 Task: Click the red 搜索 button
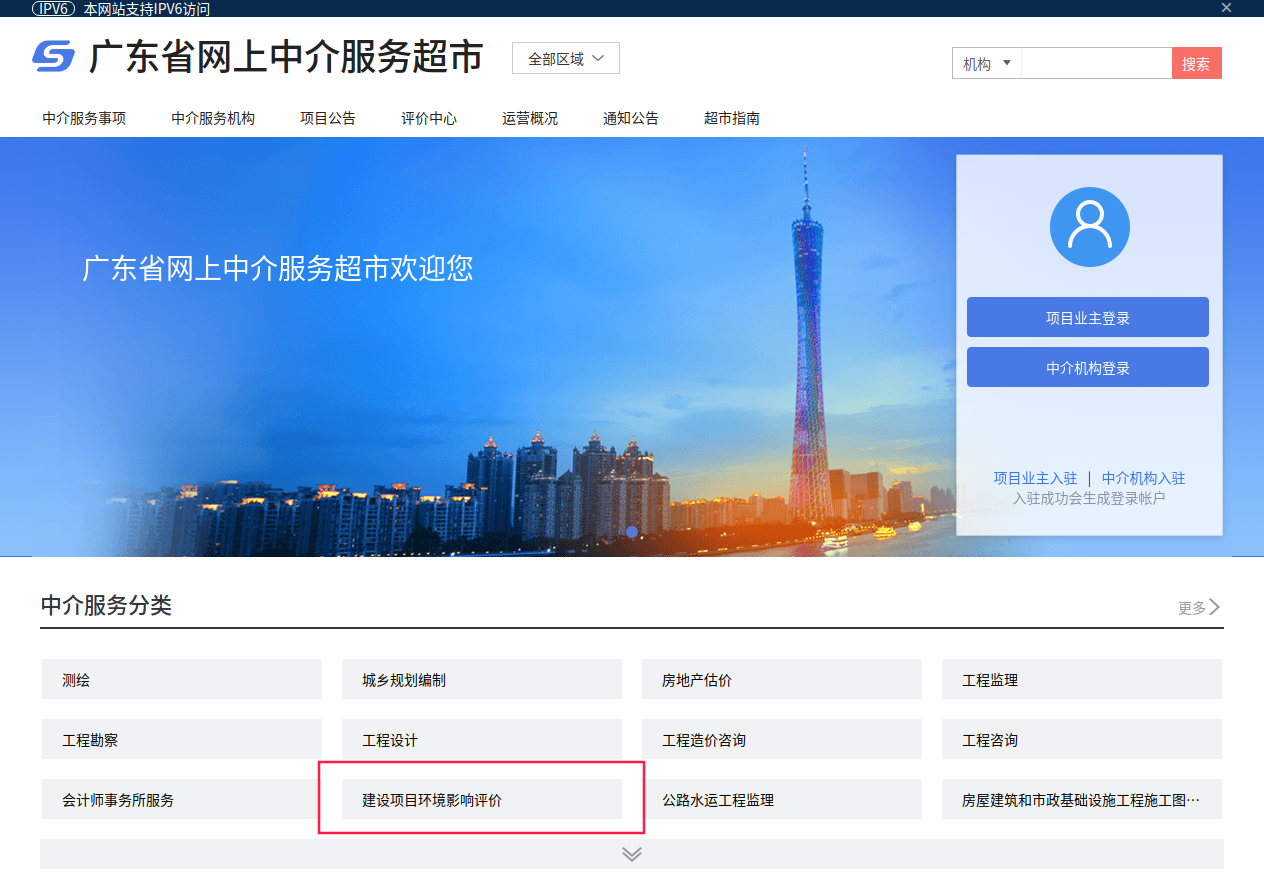(1197, 63)
